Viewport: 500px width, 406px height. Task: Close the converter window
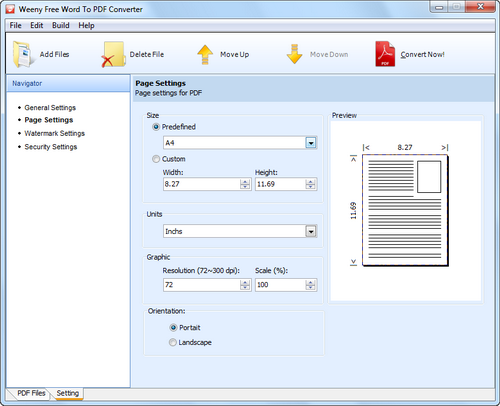(480, 7)
